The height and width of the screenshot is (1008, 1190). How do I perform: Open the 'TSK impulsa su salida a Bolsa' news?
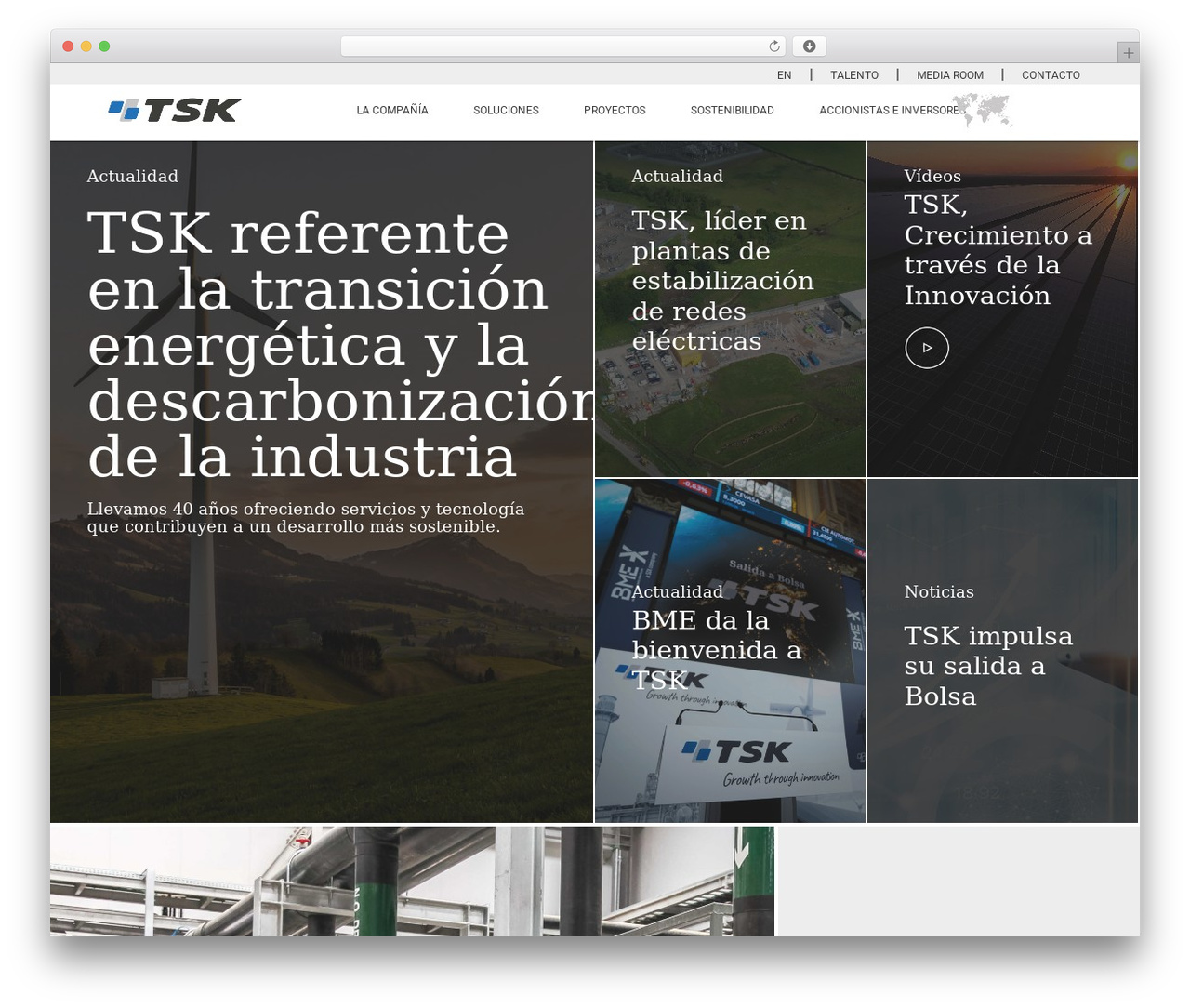point(988,666)
